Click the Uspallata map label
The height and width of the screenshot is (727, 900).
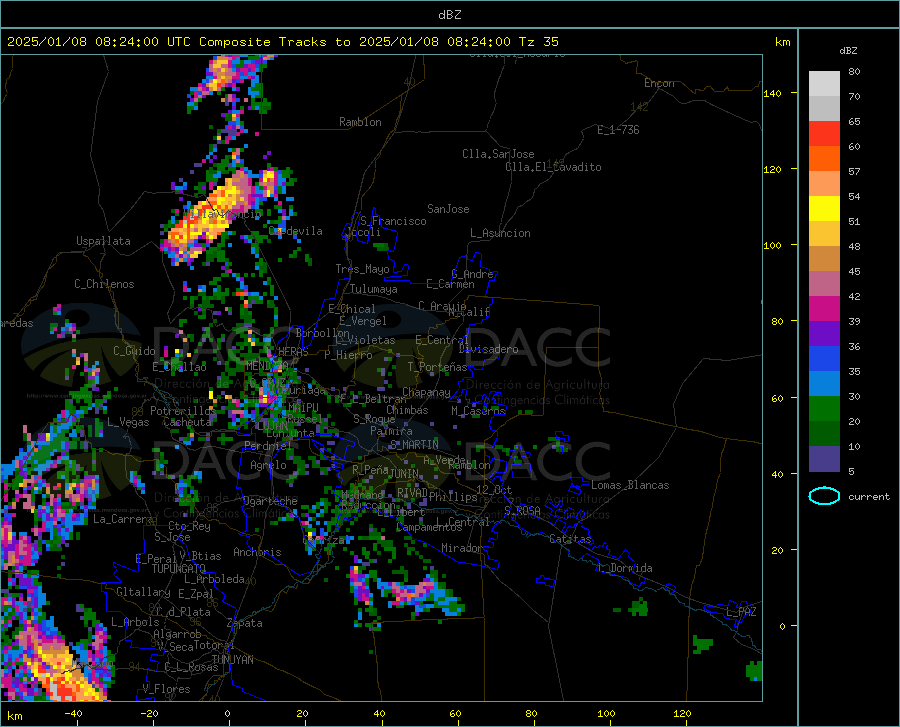click(x=103, y=241)
